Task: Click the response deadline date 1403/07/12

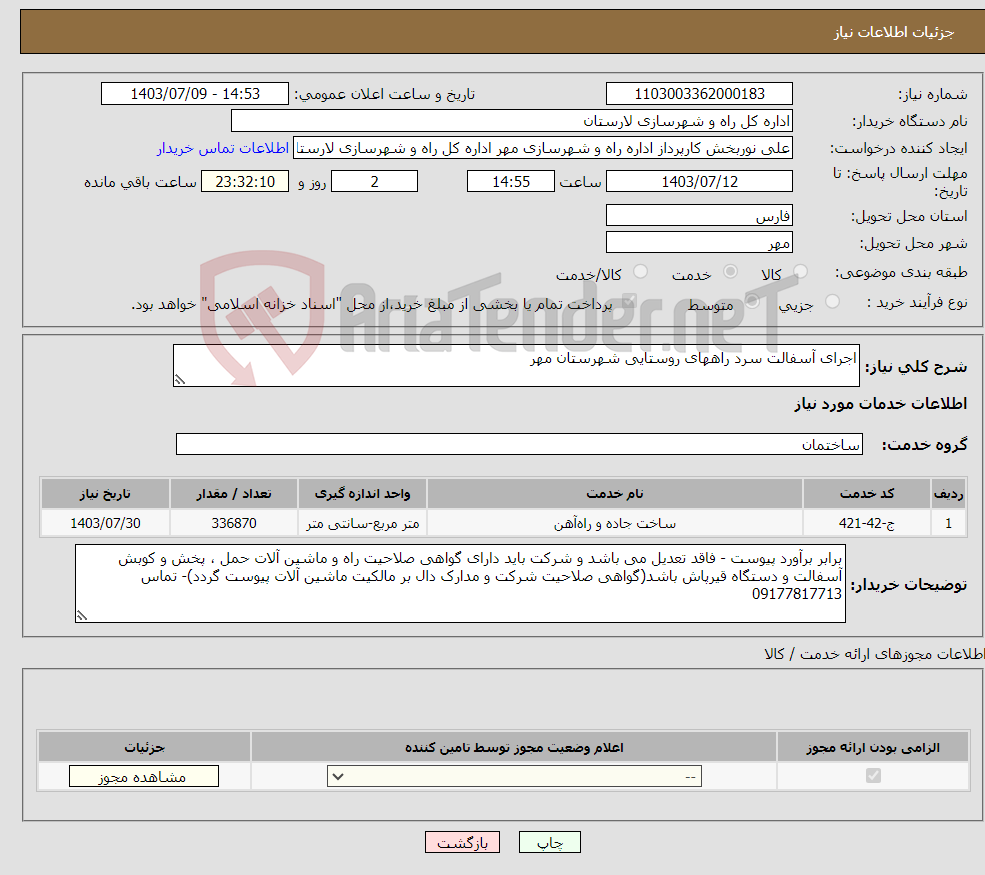Action: tap(699, 182)
